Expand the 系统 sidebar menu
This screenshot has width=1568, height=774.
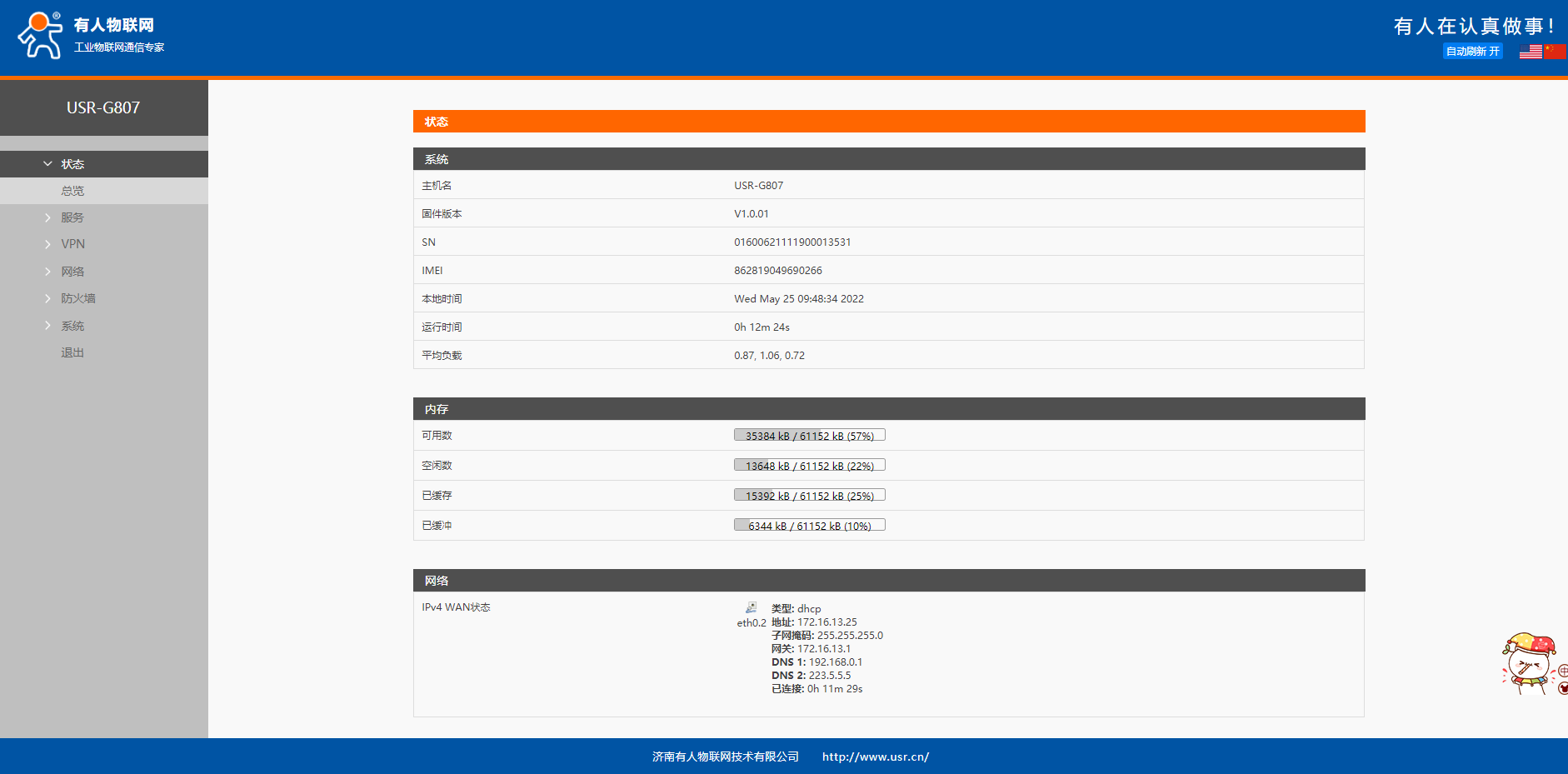(72, 326)
